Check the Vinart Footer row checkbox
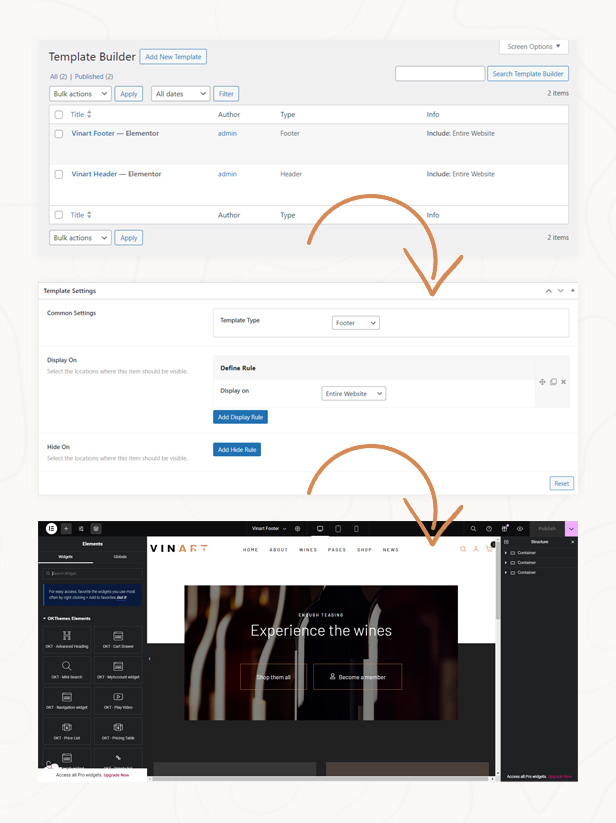Image resolution: width=616 pixels, height=823 pixels. (x=59, y=134)
